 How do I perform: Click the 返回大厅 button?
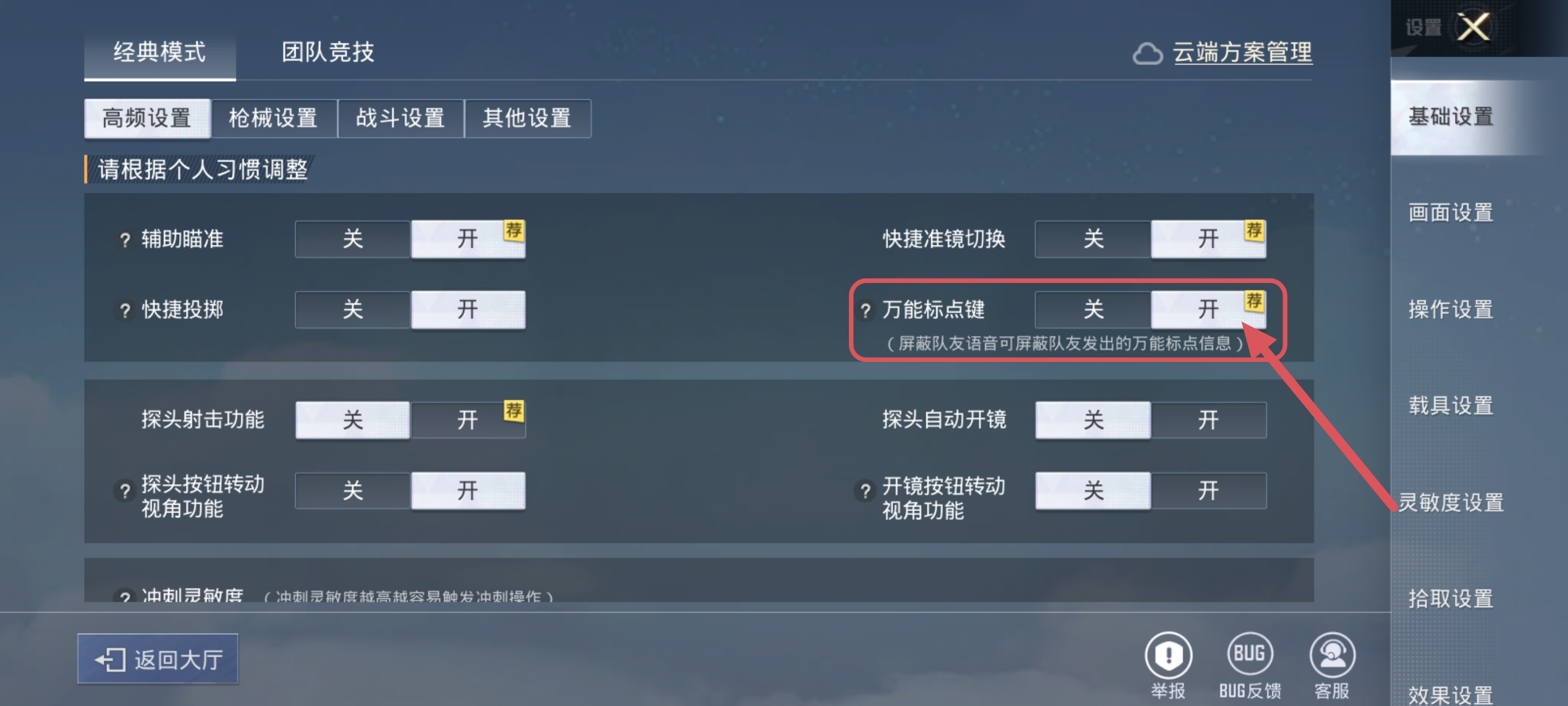pos(158,658)
